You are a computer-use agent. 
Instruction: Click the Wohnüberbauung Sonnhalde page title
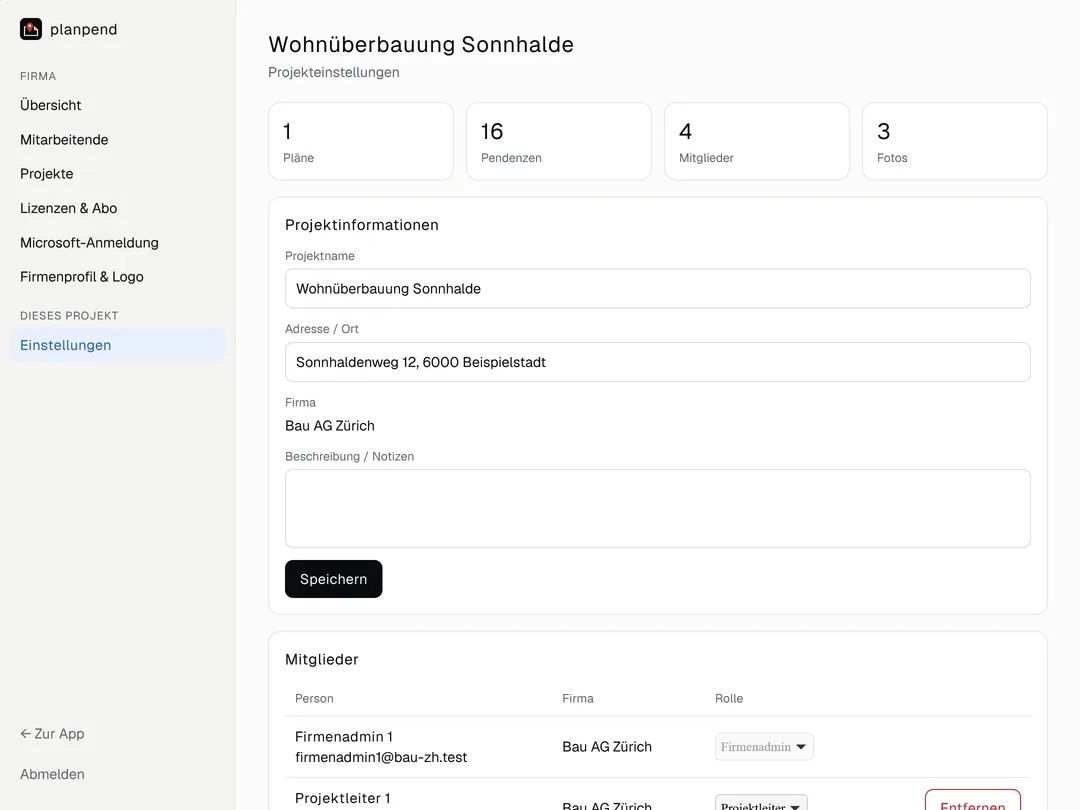[x=421, y=44]
